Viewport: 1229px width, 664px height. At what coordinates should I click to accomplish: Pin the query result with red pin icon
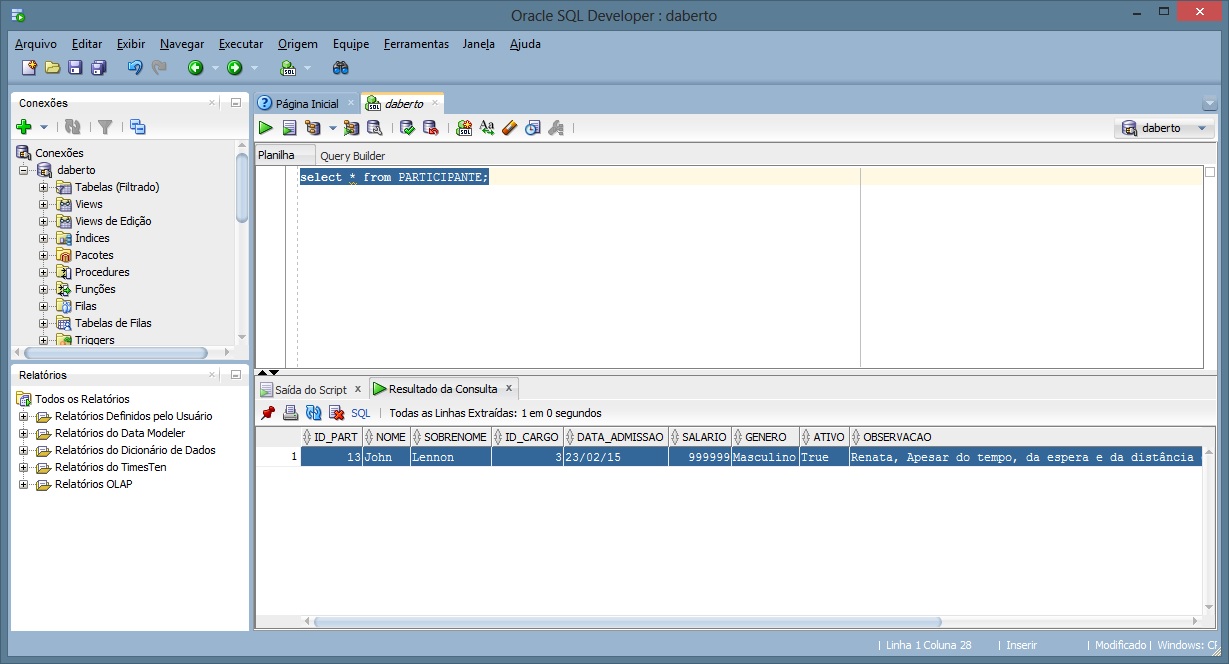(x=267, y=413)
